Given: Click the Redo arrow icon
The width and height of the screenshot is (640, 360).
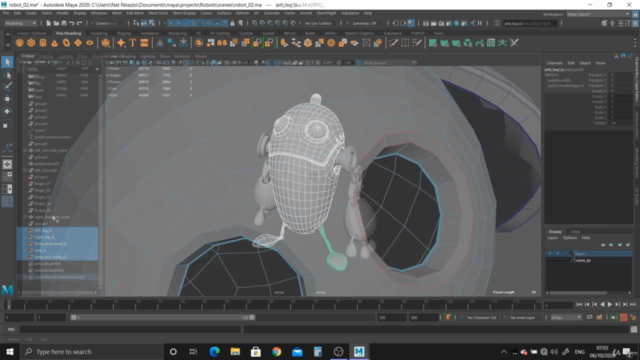Looking at the screenshot, I should 80,23.
